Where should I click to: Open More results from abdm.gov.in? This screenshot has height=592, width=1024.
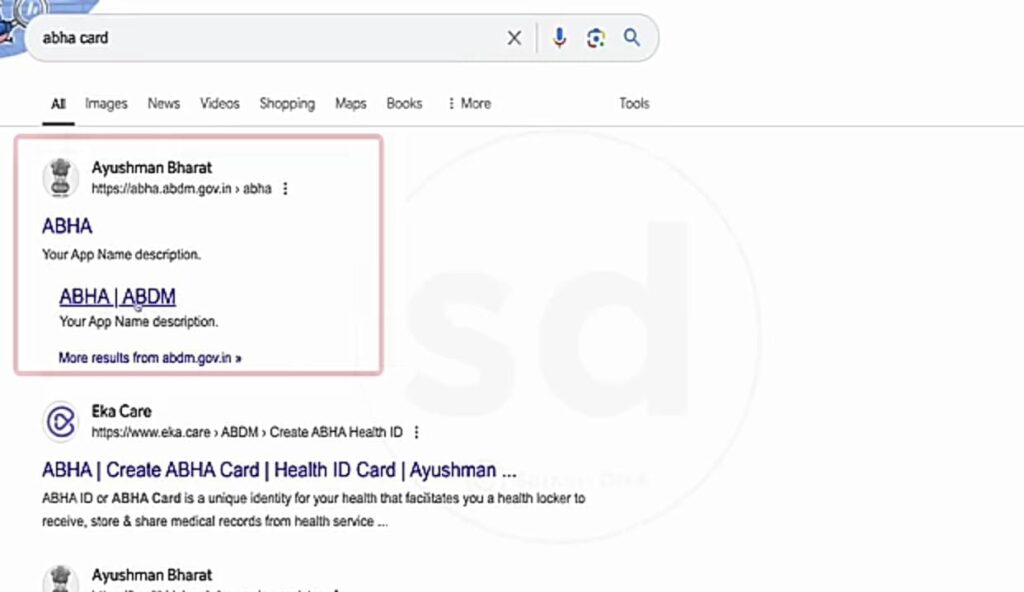pos(150,358)
